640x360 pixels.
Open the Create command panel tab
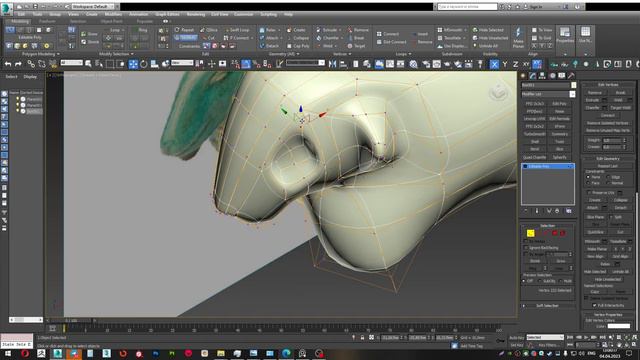(523, 76)
